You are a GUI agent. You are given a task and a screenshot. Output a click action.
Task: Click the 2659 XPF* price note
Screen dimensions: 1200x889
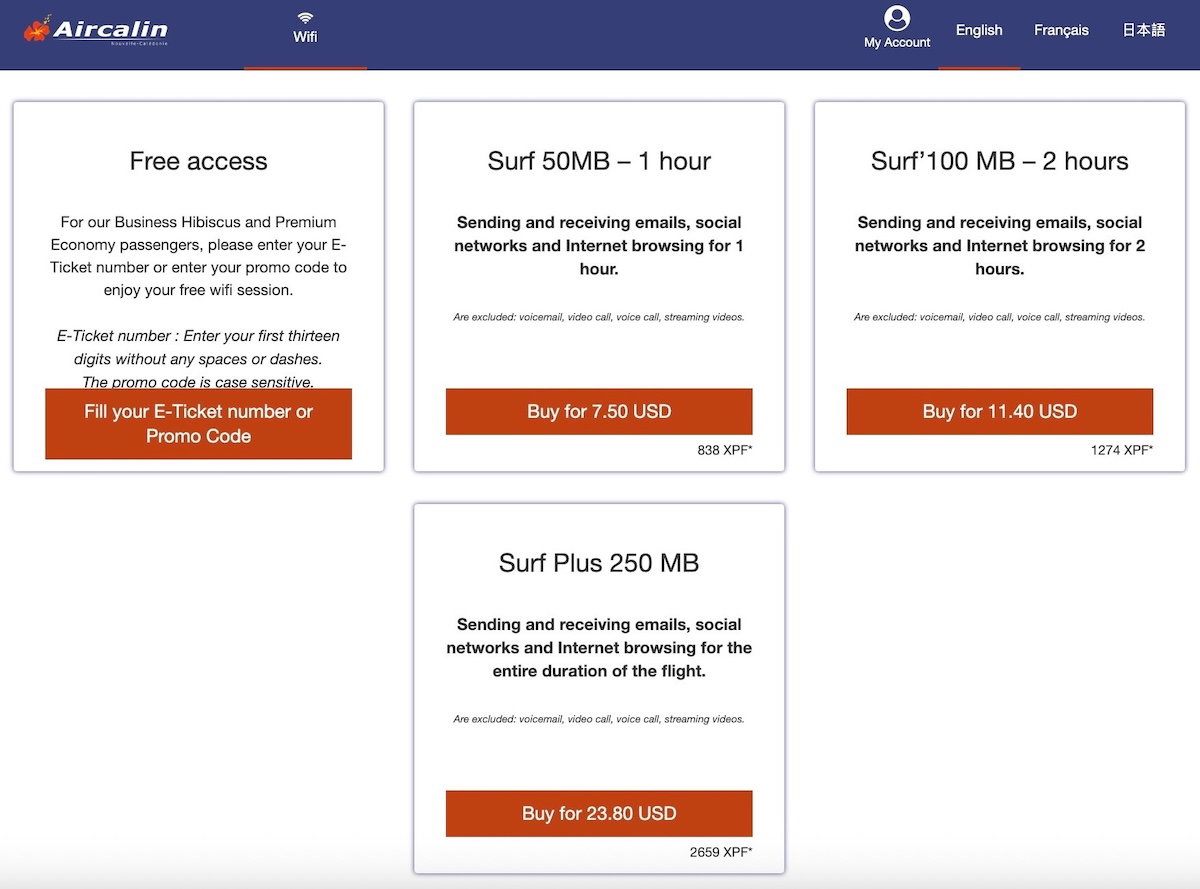720,852
